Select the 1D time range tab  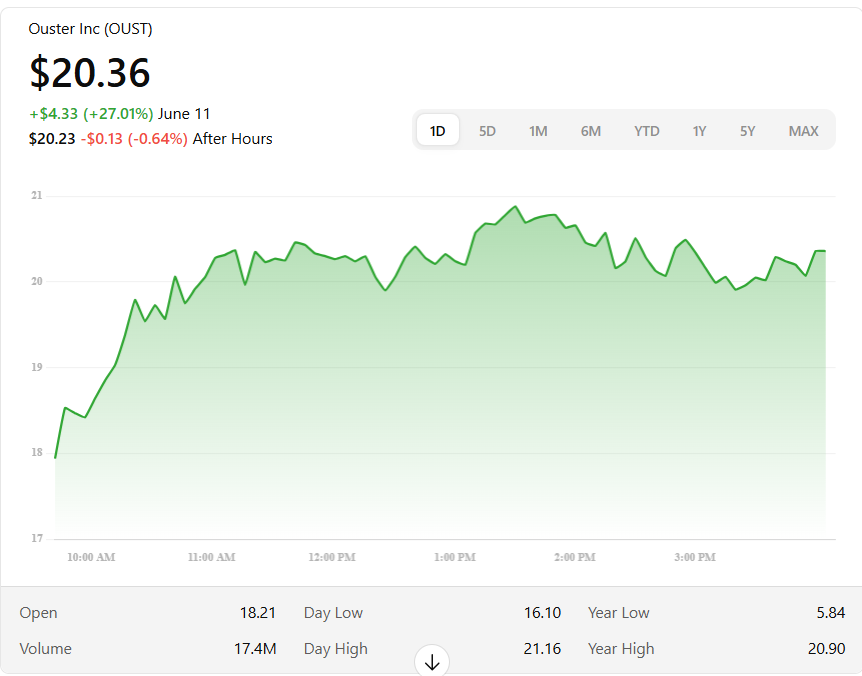(438, 130)
